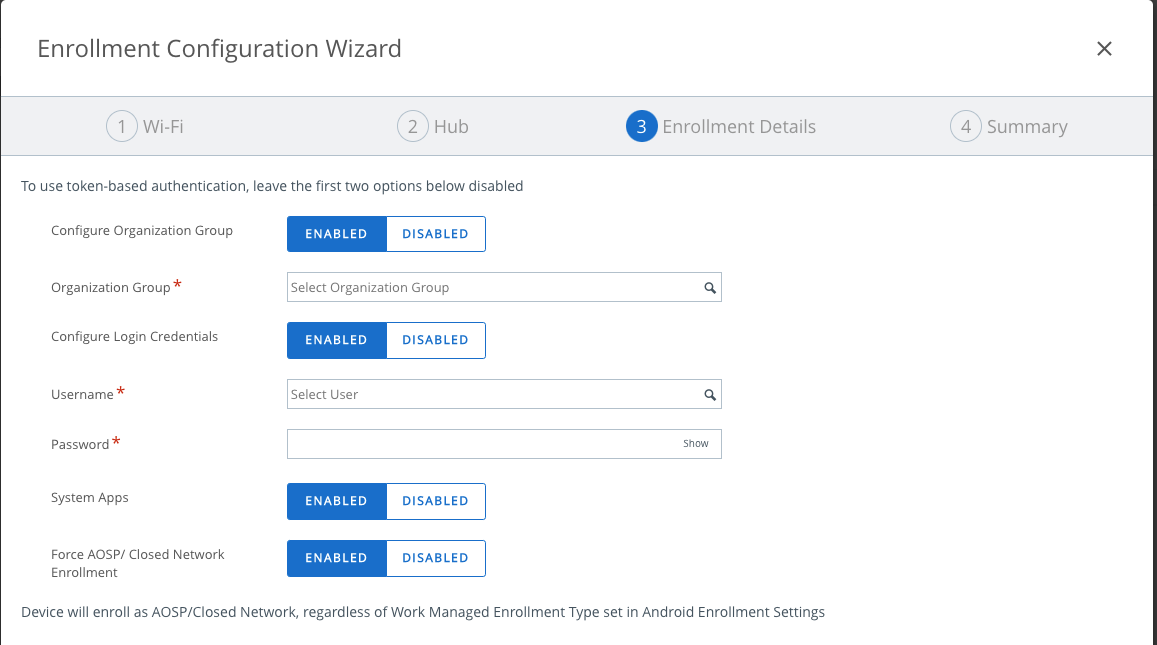This screenshot has height=645, width=1157.
Task: Disable System Apps
Action: 436,501
